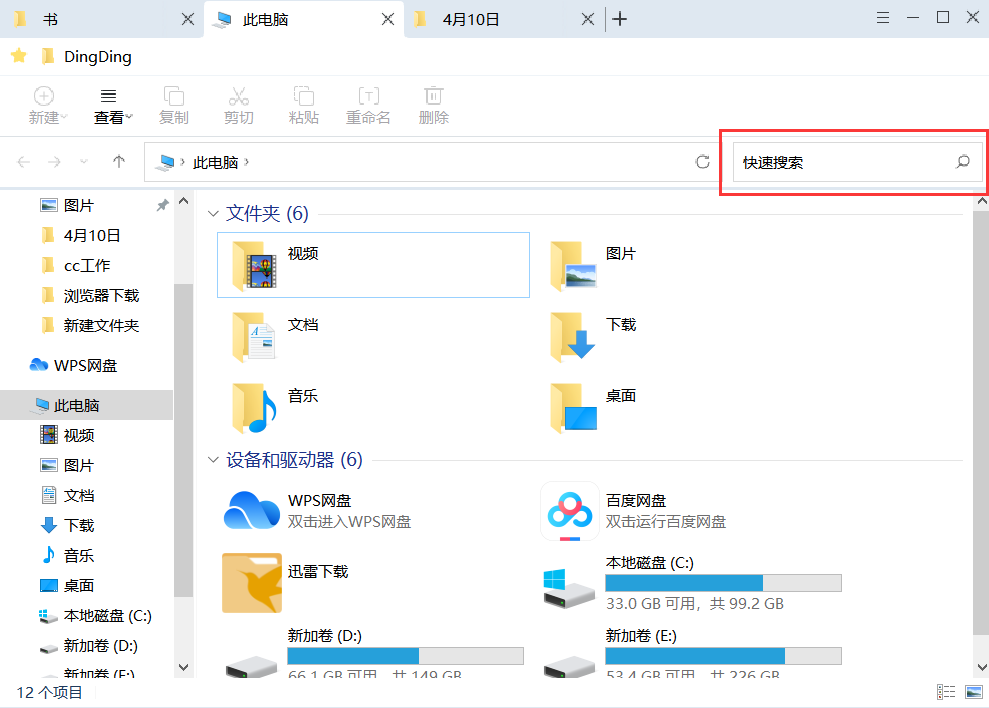Open the DingDing bookmark folder
Image resolution: width=989 pixels, height=708 pixels.
(x=87, y=57)
